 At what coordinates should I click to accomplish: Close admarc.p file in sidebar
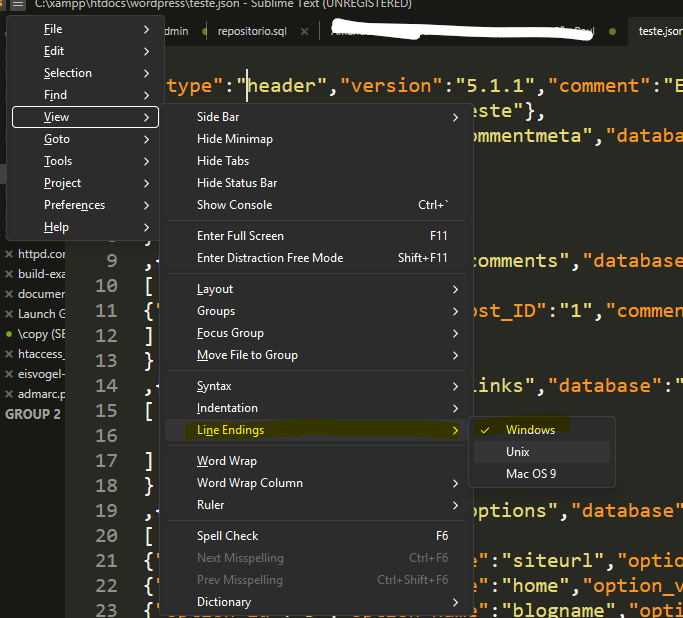[x=9, y=394]
